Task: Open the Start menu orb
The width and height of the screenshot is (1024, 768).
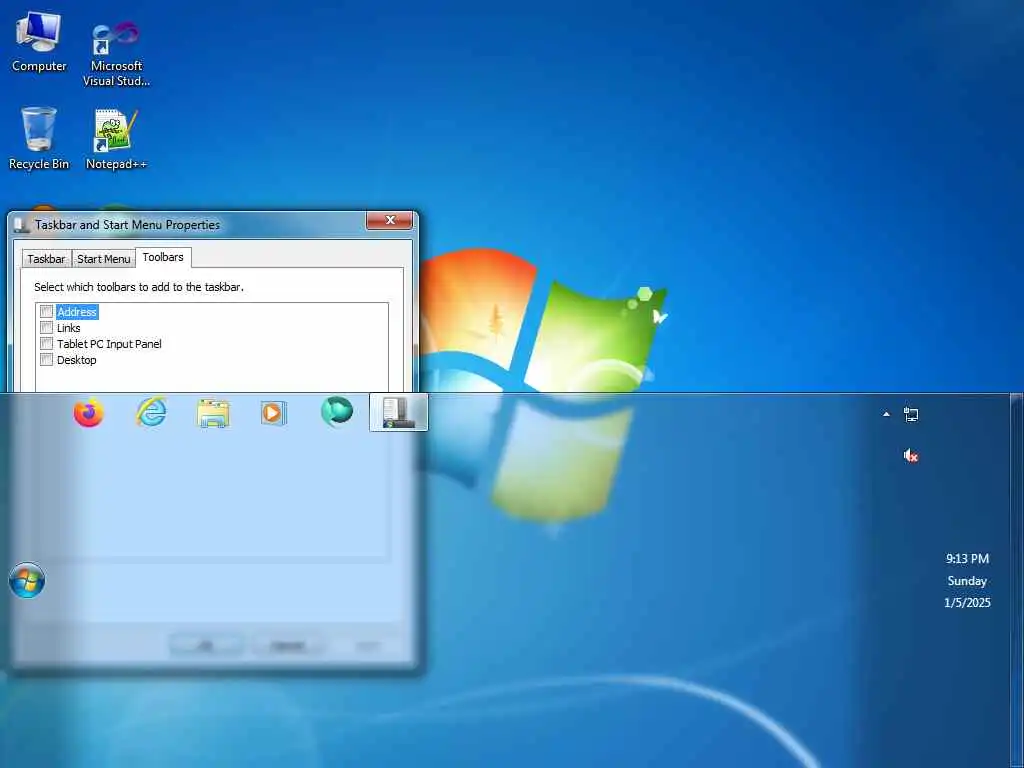Action: tap(27, 580)
